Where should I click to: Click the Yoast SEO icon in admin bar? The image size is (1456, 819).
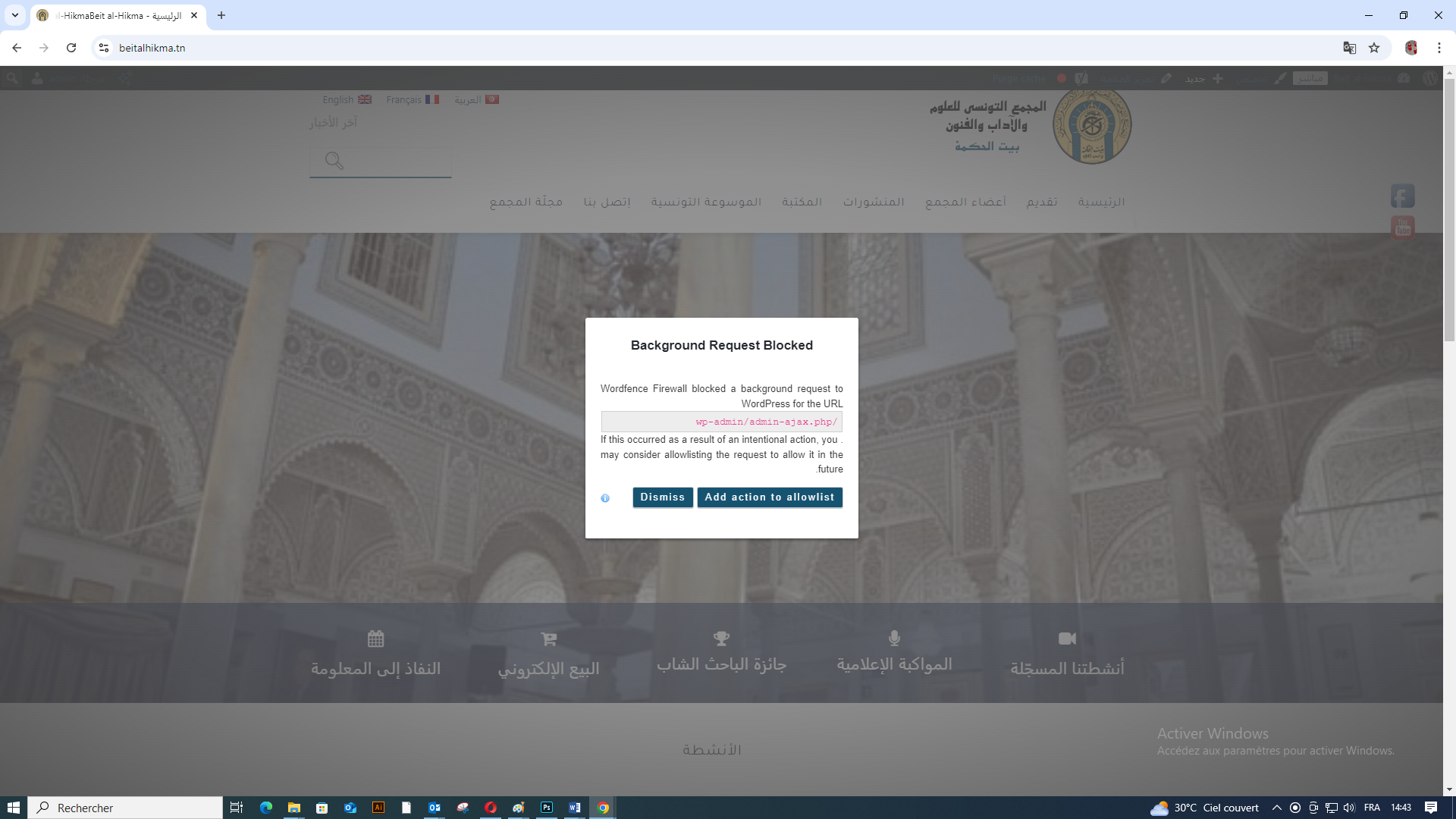pyautogui.click(x=1081, y=78)
